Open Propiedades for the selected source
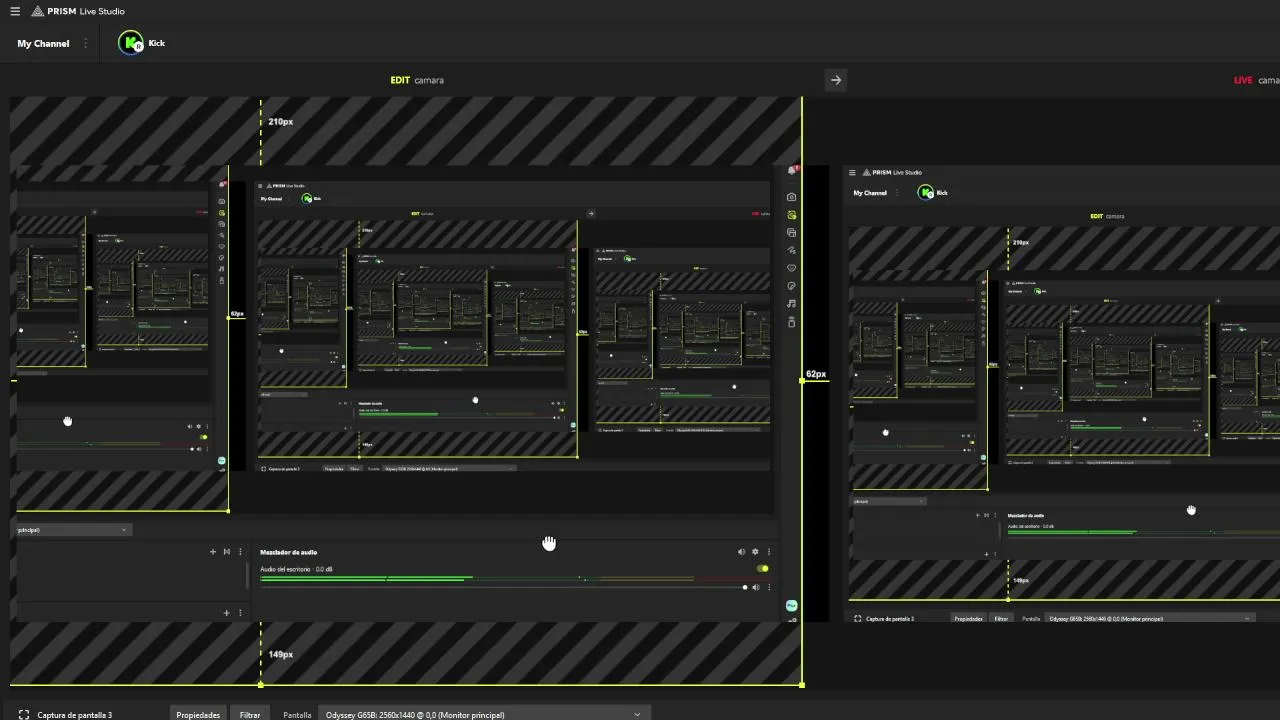The height and width of the screenshot is (720, 1280). point(198,715)
